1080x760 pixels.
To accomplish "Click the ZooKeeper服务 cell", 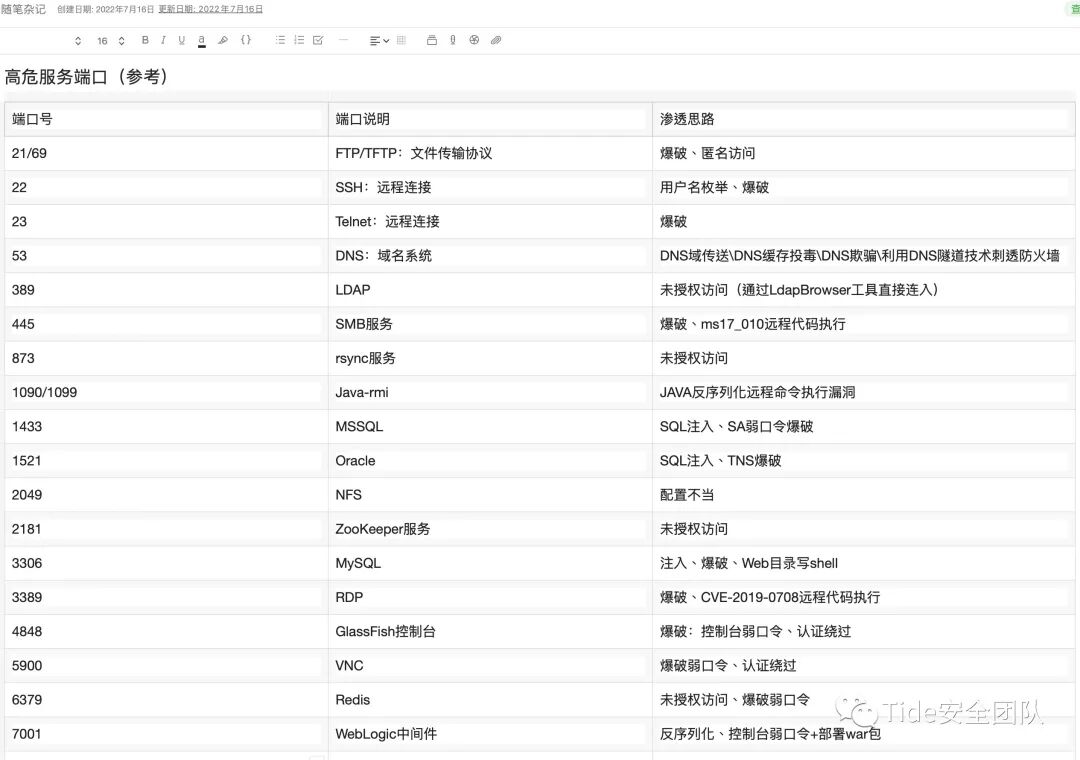I will [x=490, y=528].
